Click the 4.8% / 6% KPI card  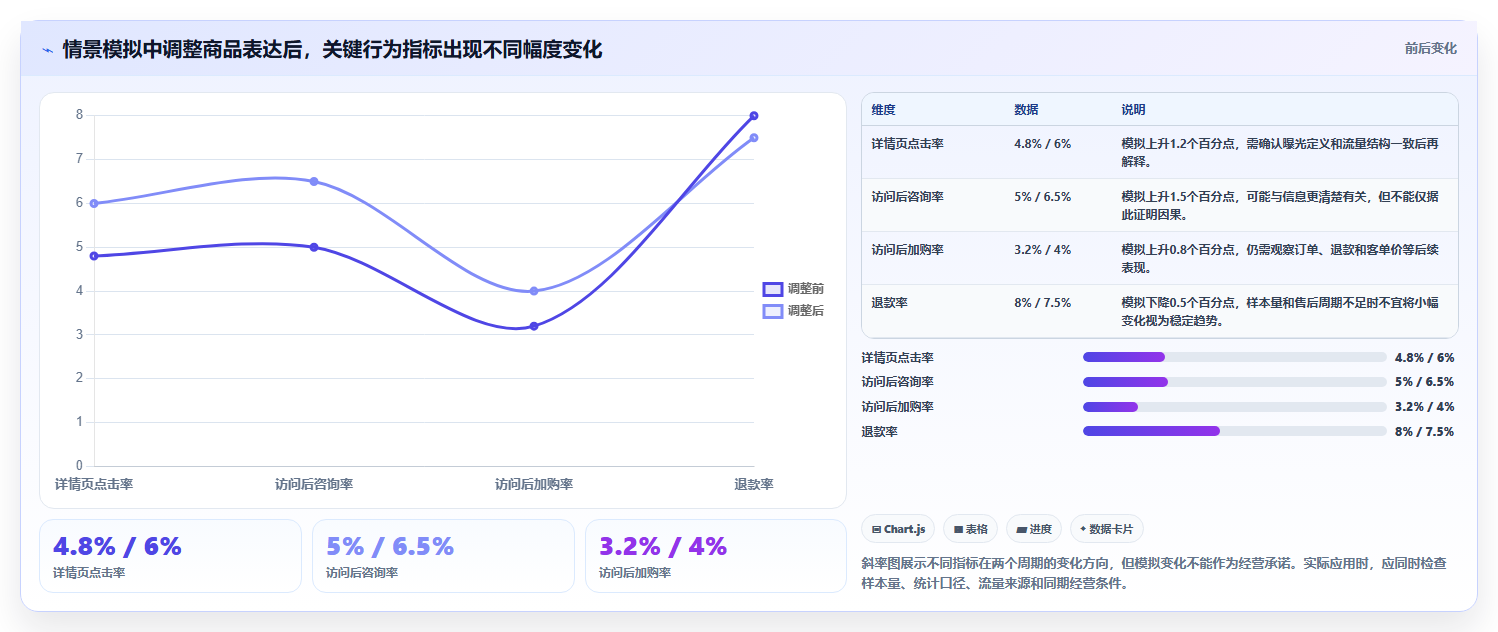pyautogui.click(x=170, y=556)
